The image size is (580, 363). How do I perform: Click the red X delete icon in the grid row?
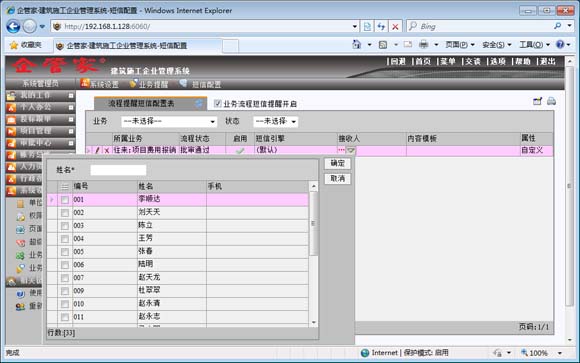click(107, 150)
